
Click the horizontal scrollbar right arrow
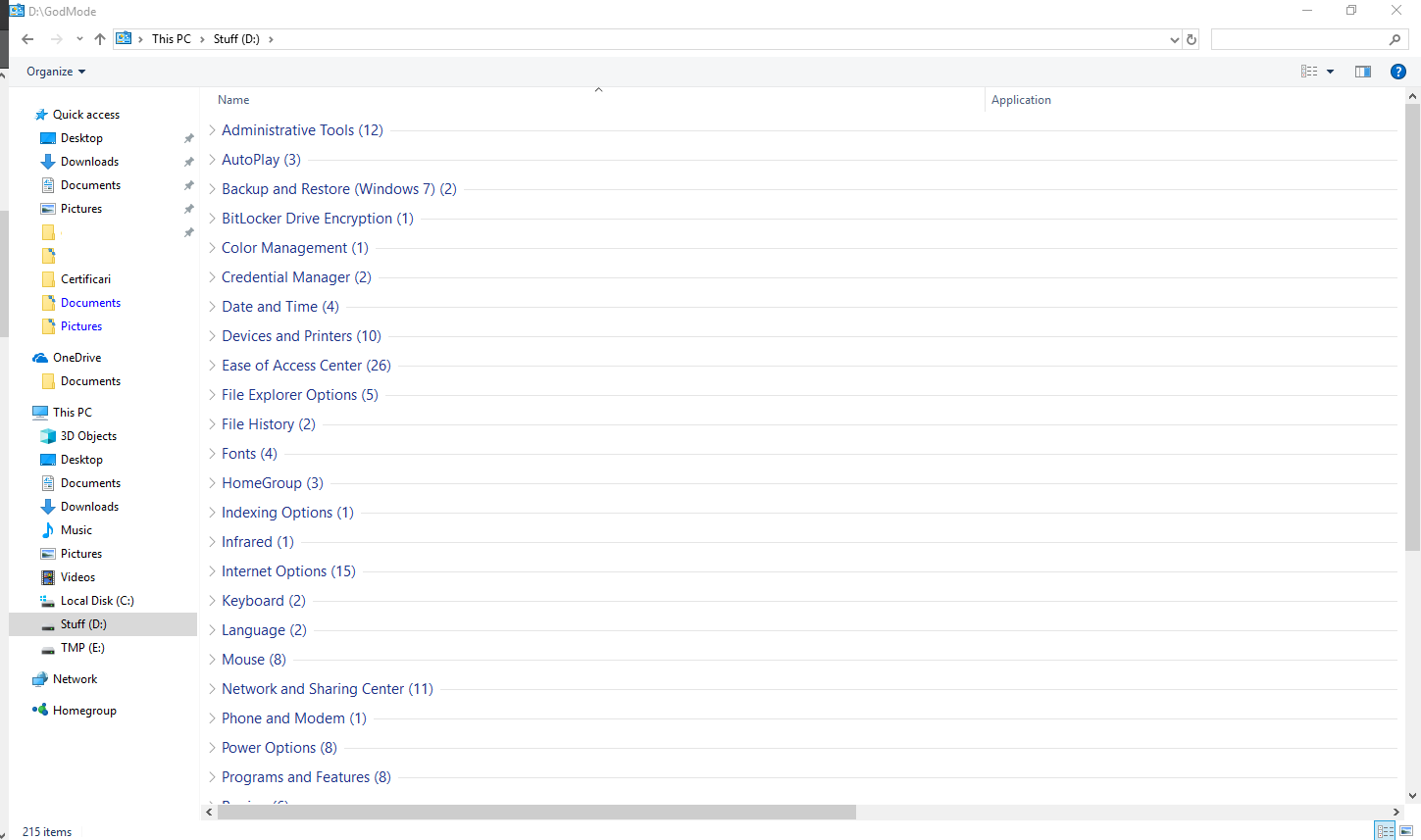(x=1396, y=813)
